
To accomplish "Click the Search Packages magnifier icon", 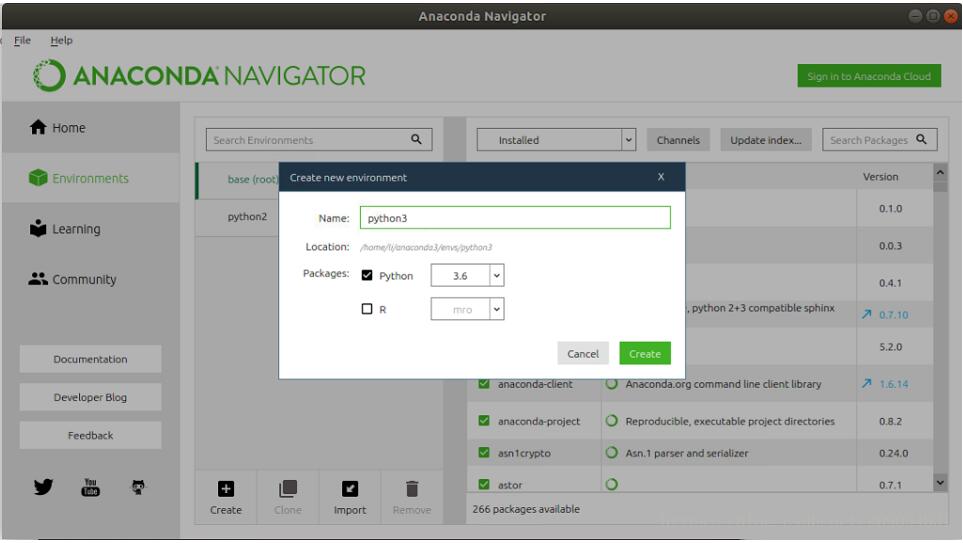I will pyautogui.click(x=921, y=139).
